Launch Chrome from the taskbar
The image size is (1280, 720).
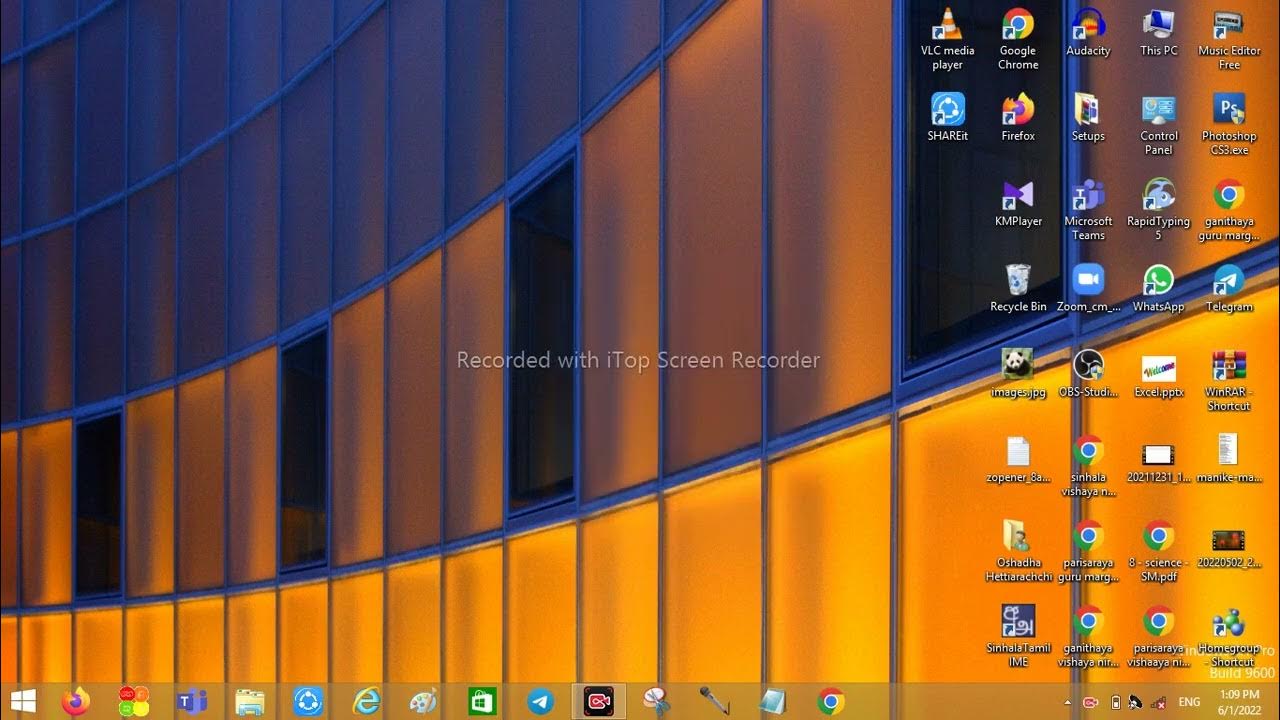coord(830,701)
